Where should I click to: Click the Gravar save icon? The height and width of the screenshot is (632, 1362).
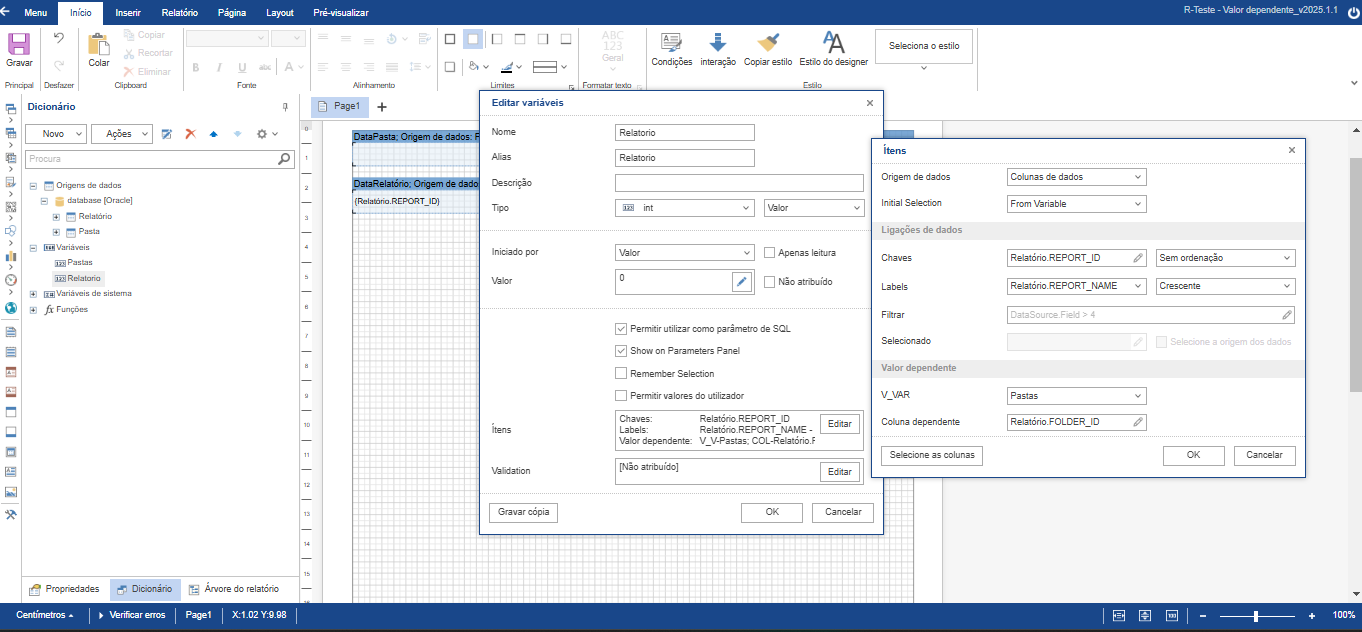tap(19, 44)
